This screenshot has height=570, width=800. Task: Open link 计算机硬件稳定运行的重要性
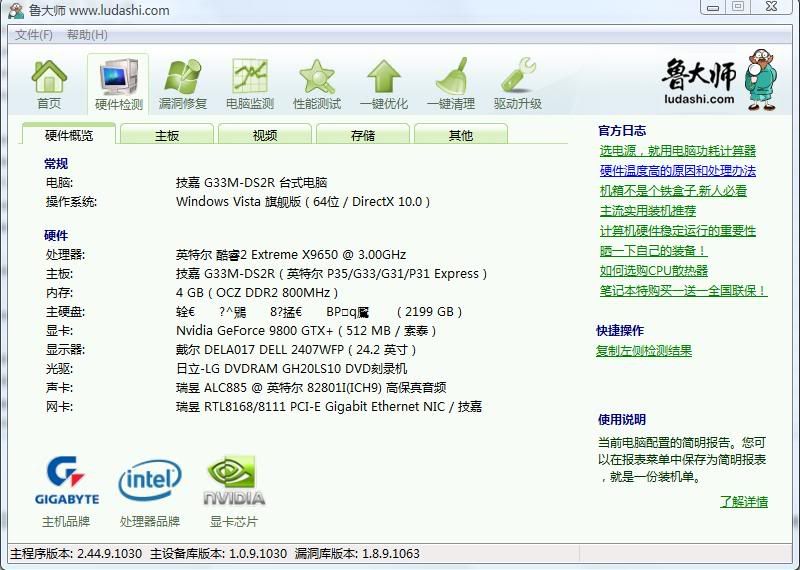click(x=678, y=231)
